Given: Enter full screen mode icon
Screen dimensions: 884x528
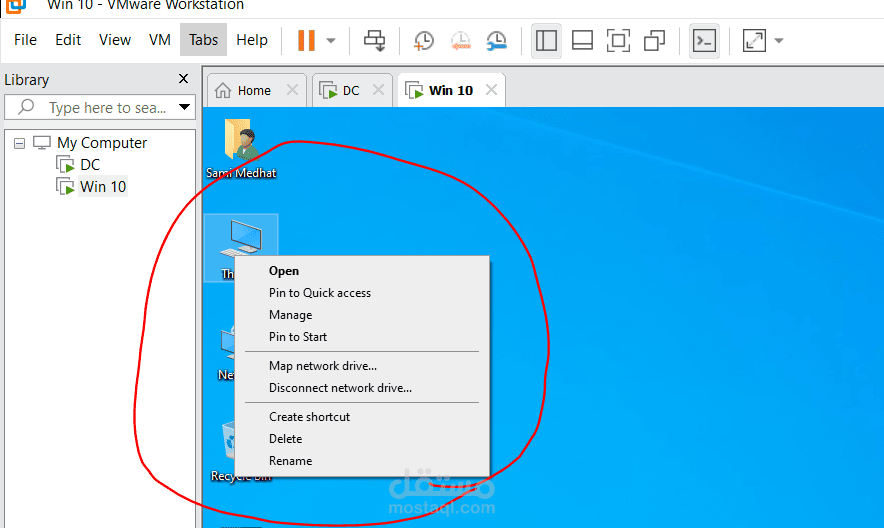Looking at the screenshot, I should (x=618, y=41).
